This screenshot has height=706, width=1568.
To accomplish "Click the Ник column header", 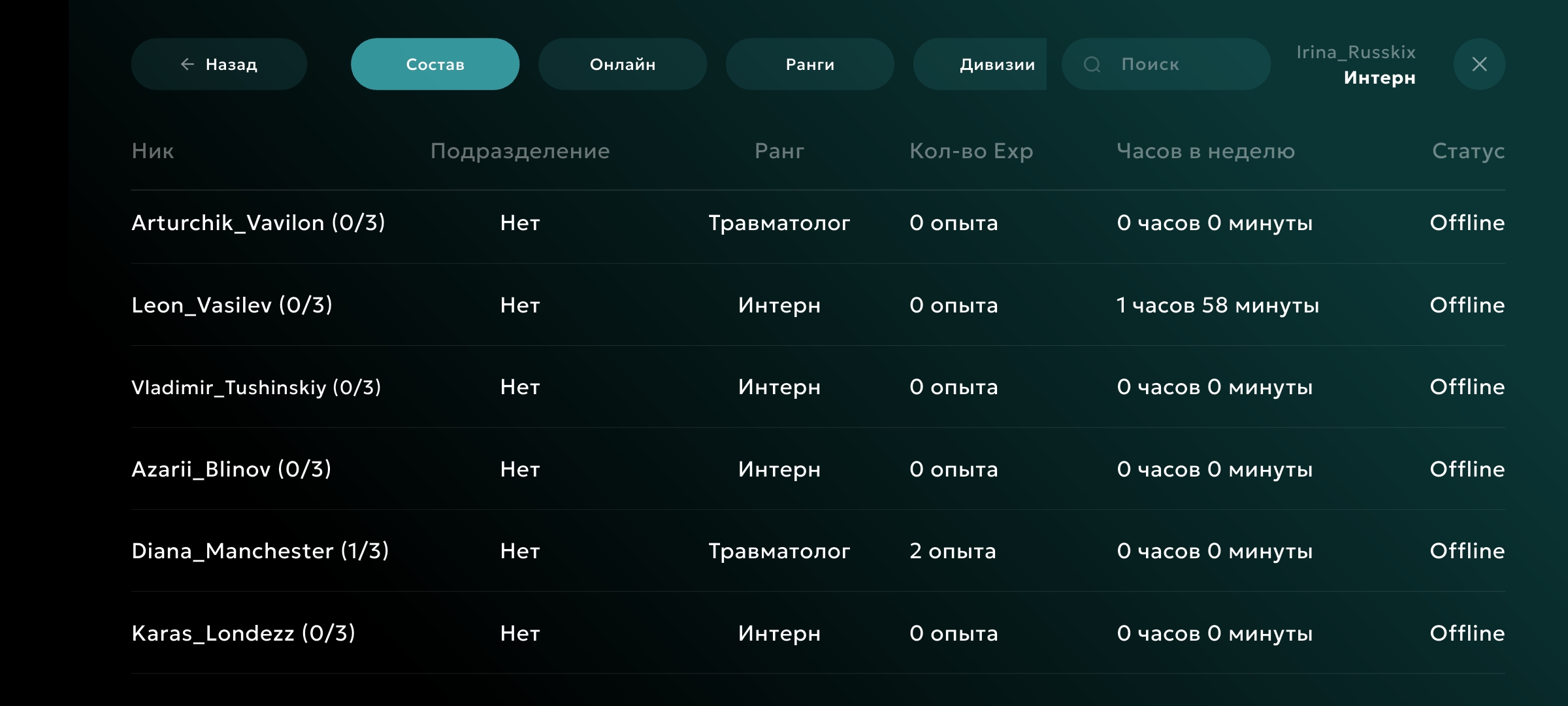I will [153, 151].
